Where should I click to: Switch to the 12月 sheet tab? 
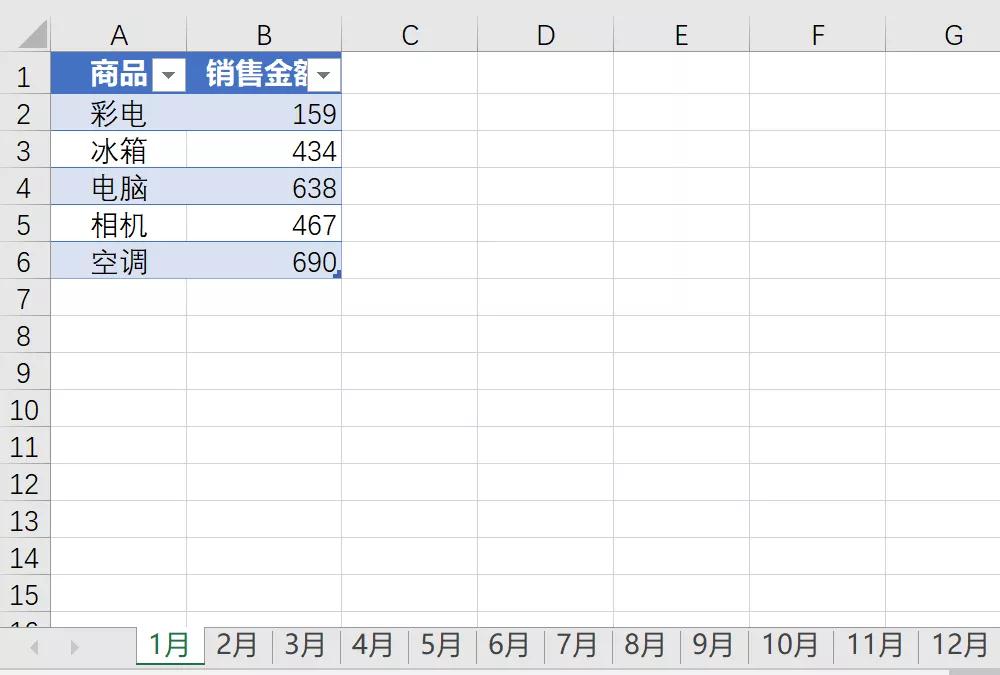[959, 645]
